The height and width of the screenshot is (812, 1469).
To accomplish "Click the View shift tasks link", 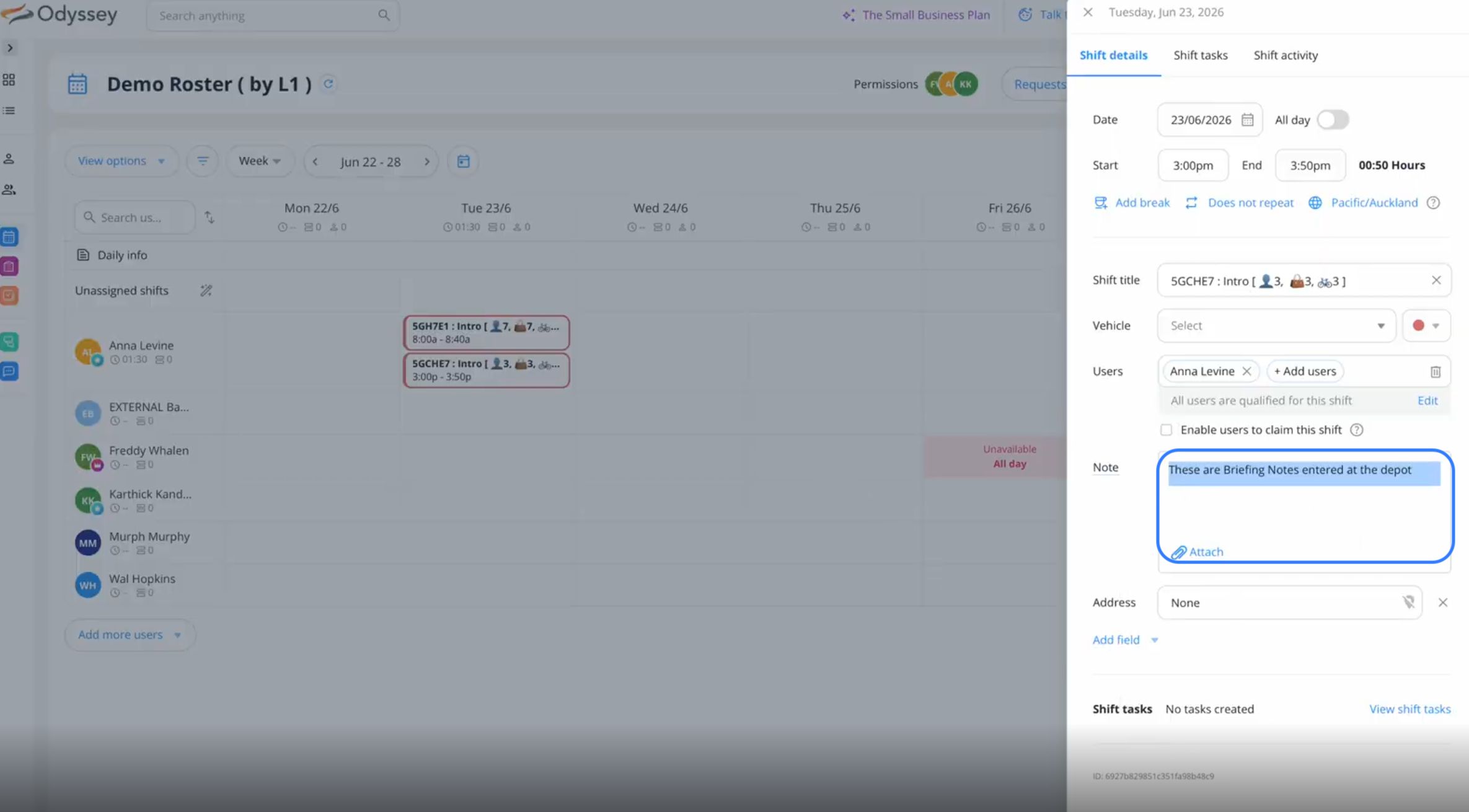I will click(1409, 709).
